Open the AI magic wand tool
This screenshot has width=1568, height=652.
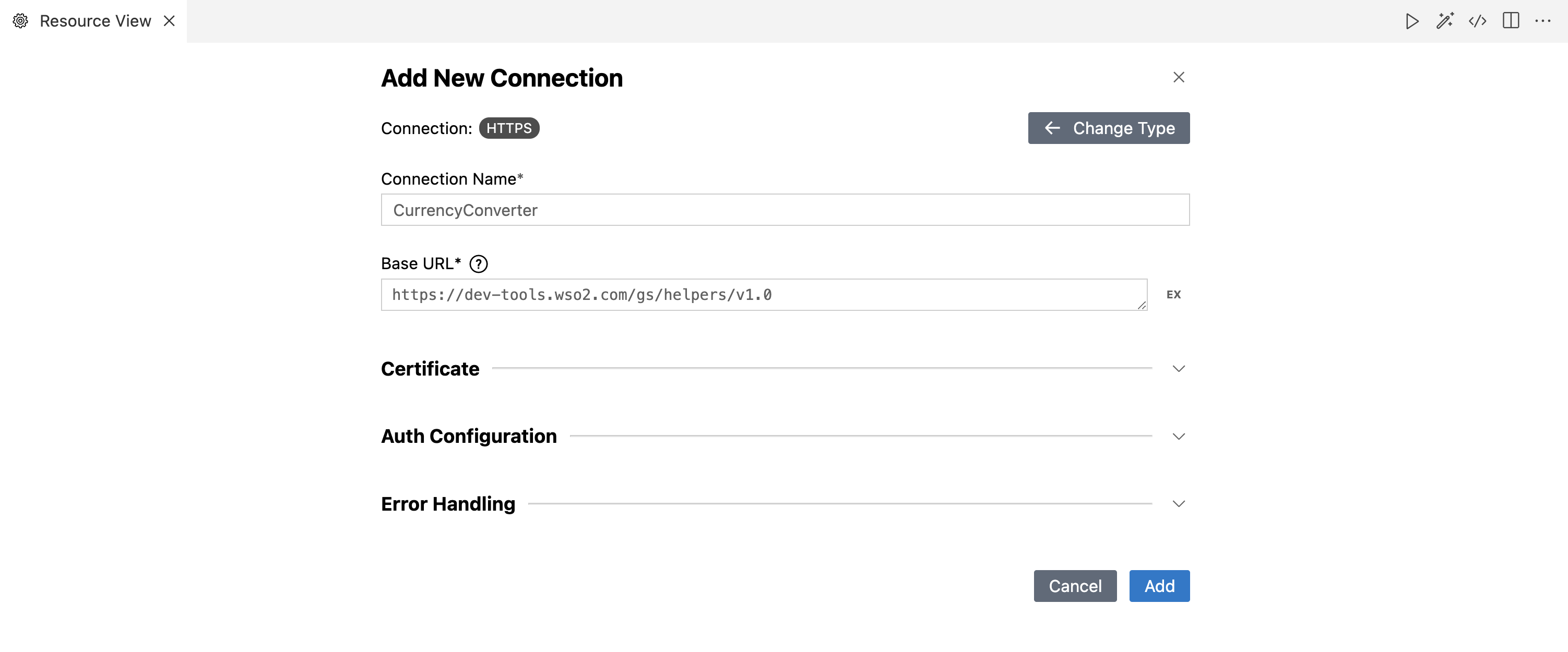pos(1445,21)
